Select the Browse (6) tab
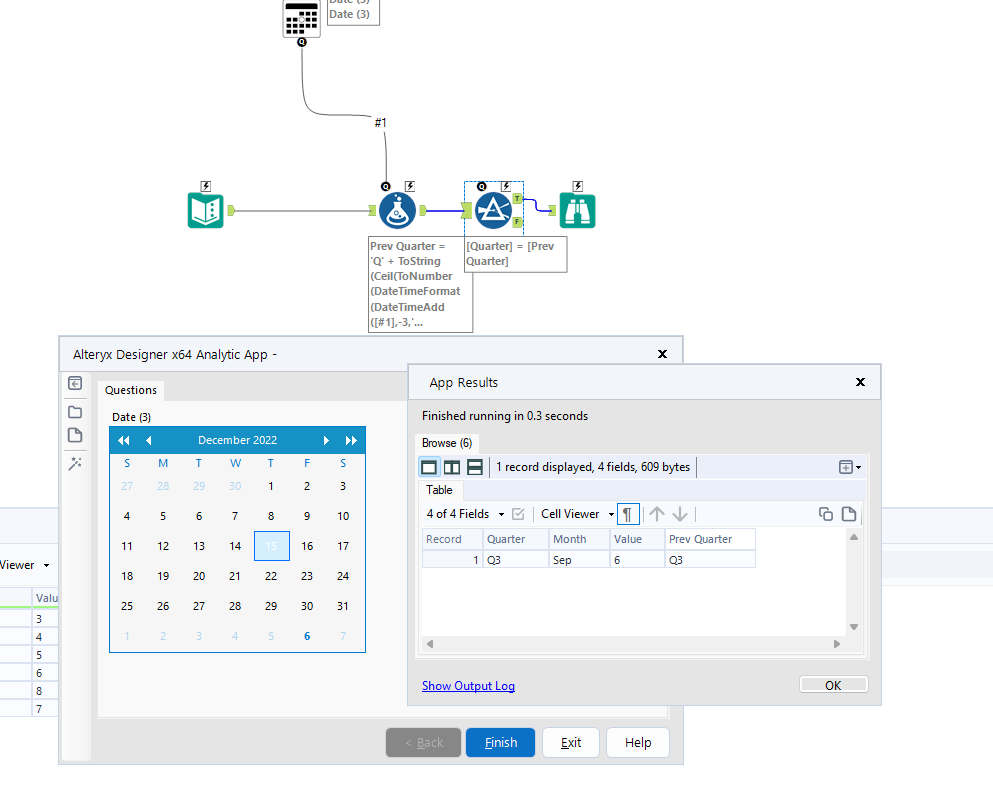 [x=447, y=443]
